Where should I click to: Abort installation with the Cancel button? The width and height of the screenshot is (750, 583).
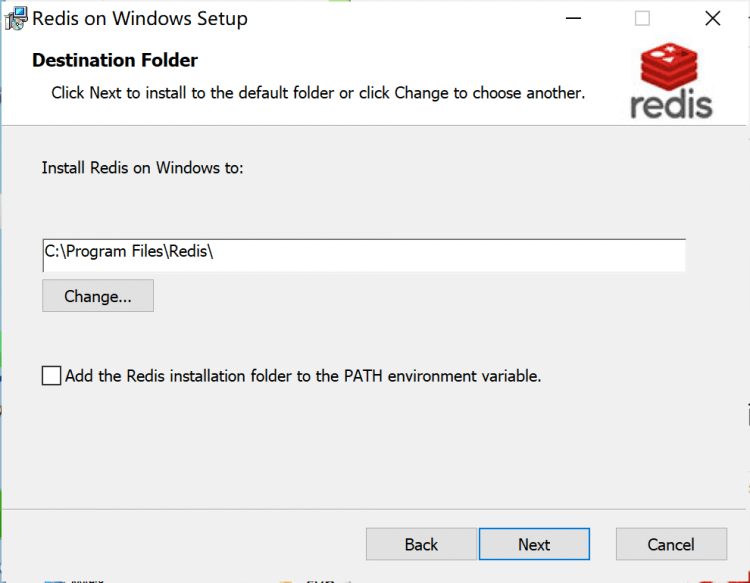pyautogui.click(x=670, y=544)
